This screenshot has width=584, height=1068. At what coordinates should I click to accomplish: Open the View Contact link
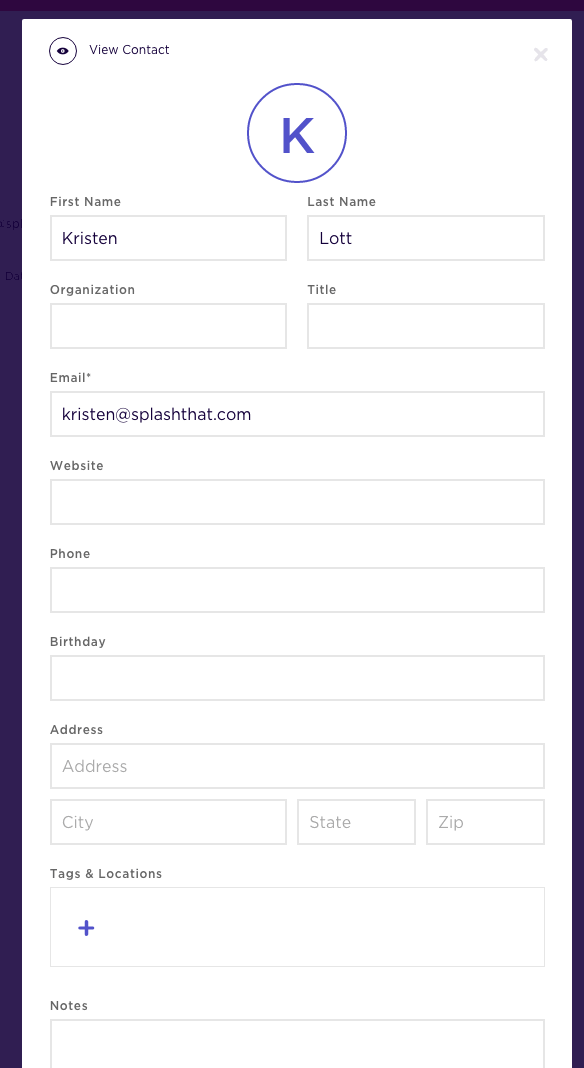129,50
